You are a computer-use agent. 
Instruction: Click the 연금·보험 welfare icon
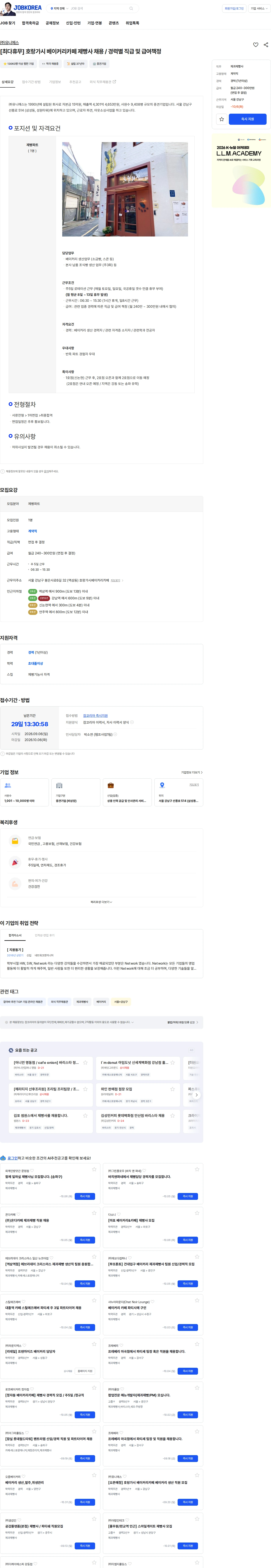coord(15,841)
